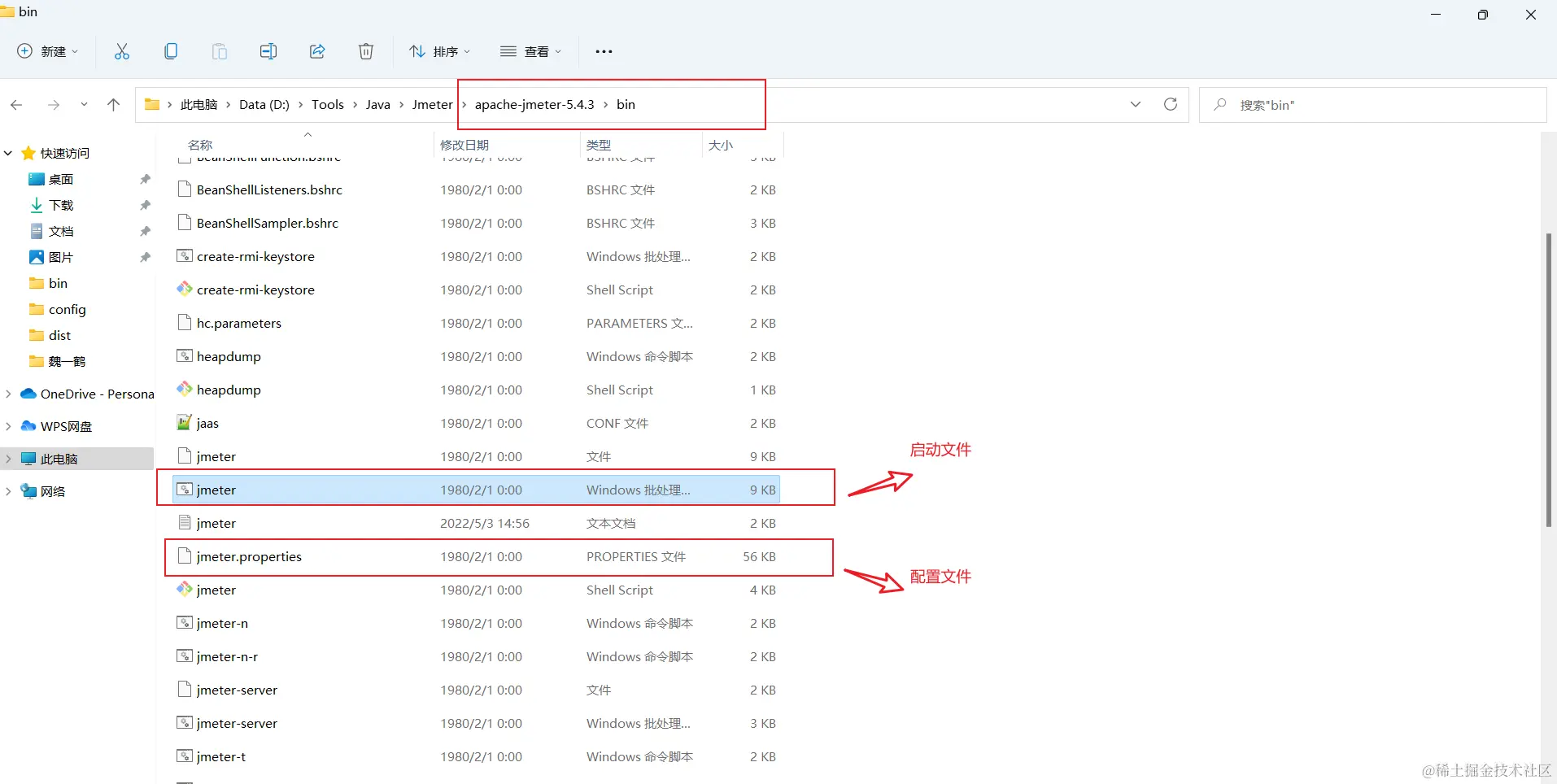Click the 此电脑 monitor icon in sidebar
1557x784 pixels.
click(28, 459)
